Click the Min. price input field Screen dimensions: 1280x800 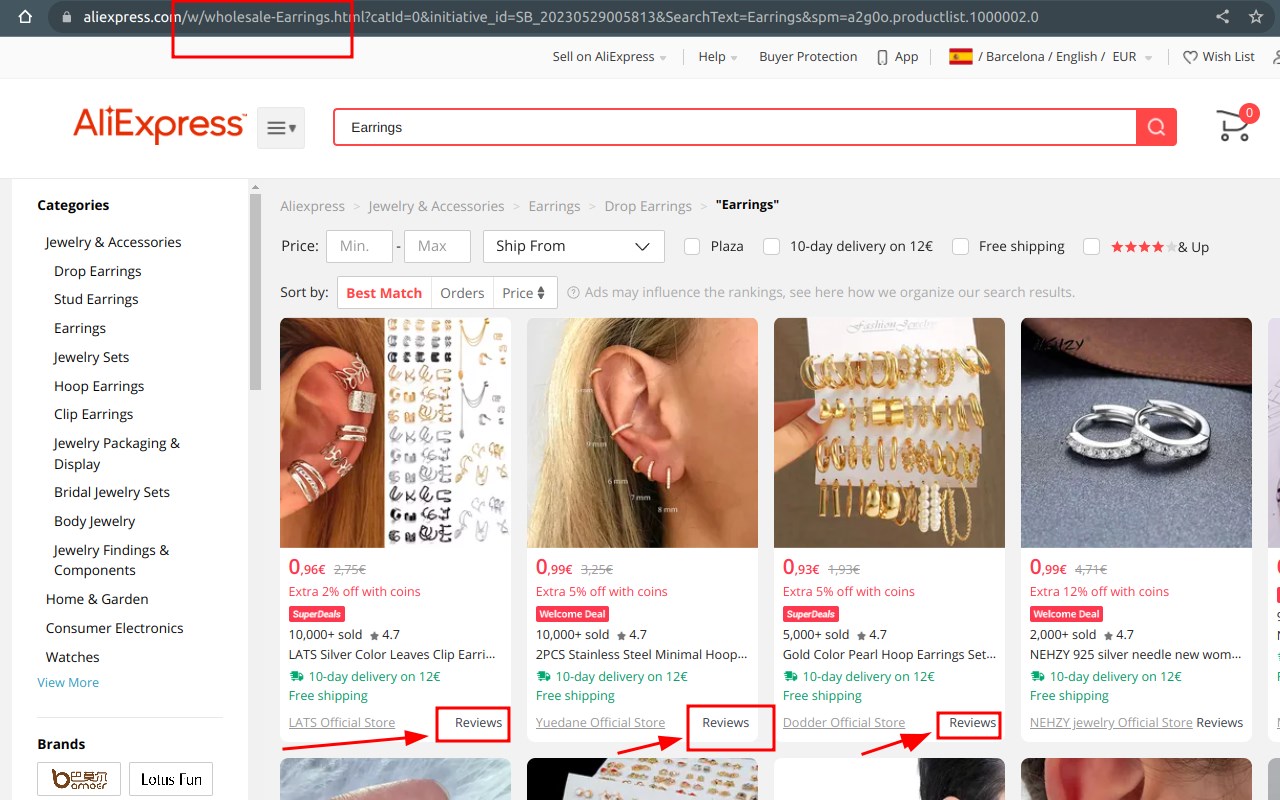click(x=360, y=246)
